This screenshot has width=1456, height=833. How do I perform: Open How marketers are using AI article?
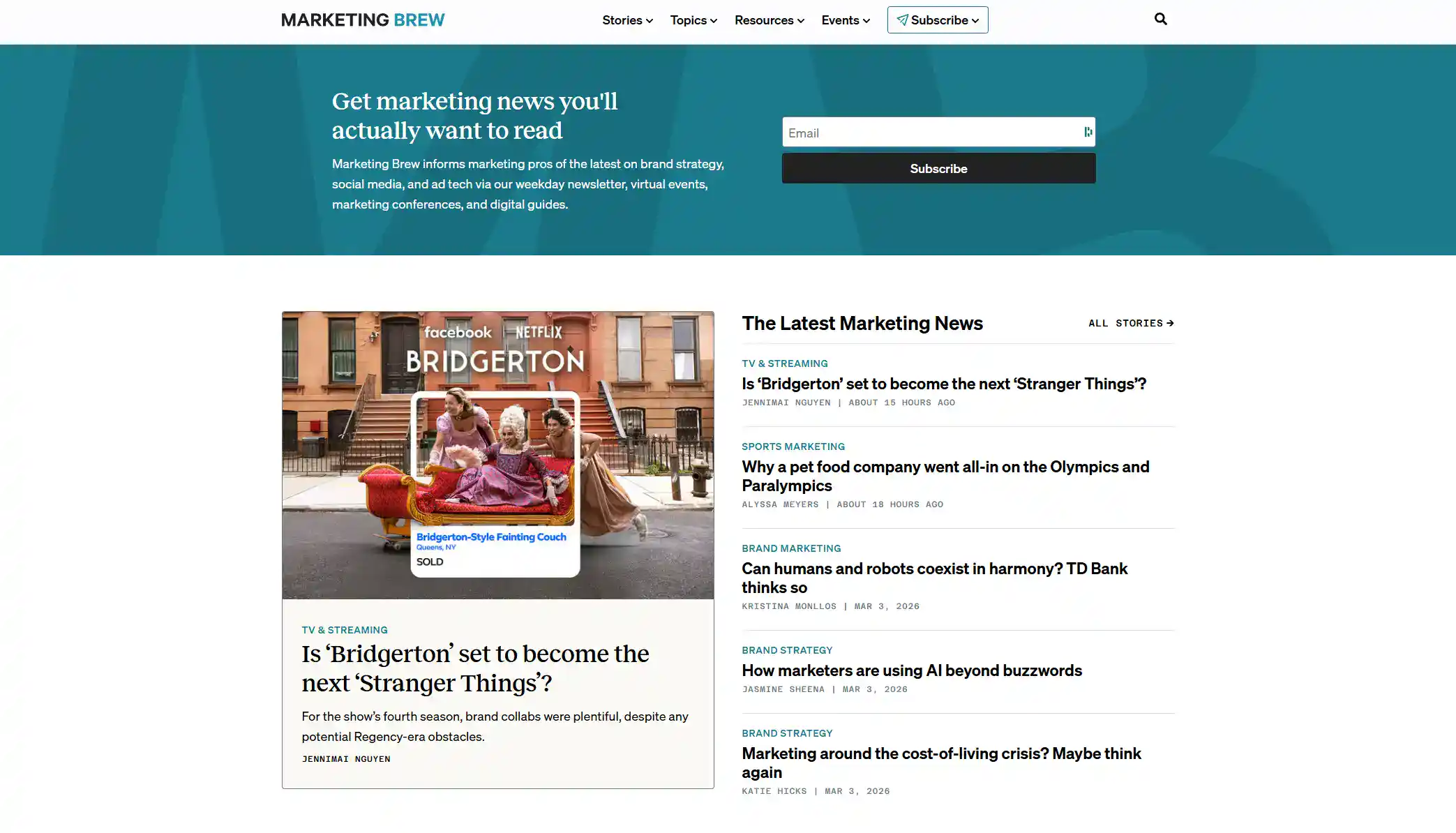pyautogui.click(x=912, y=670)
